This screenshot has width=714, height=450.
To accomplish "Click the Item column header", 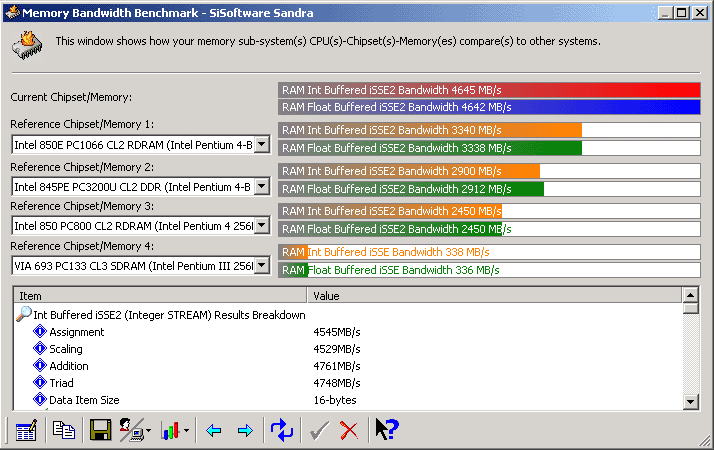I will (161, 296).
